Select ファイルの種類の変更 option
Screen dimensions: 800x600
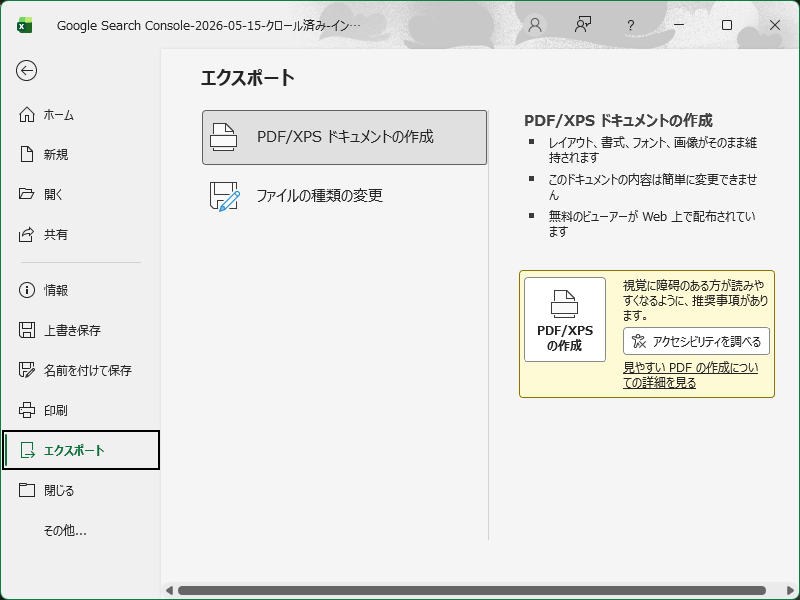pos(344,196)
